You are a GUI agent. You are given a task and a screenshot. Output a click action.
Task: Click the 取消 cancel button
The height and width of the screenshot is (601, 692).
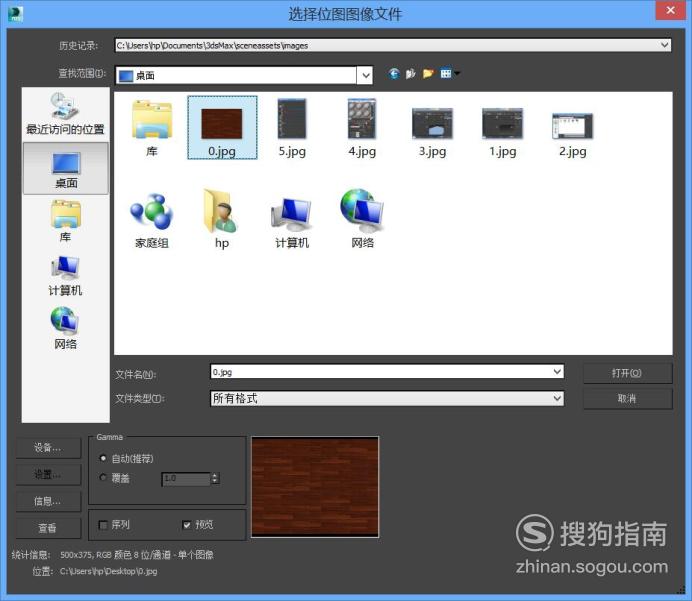pos(628,399)
